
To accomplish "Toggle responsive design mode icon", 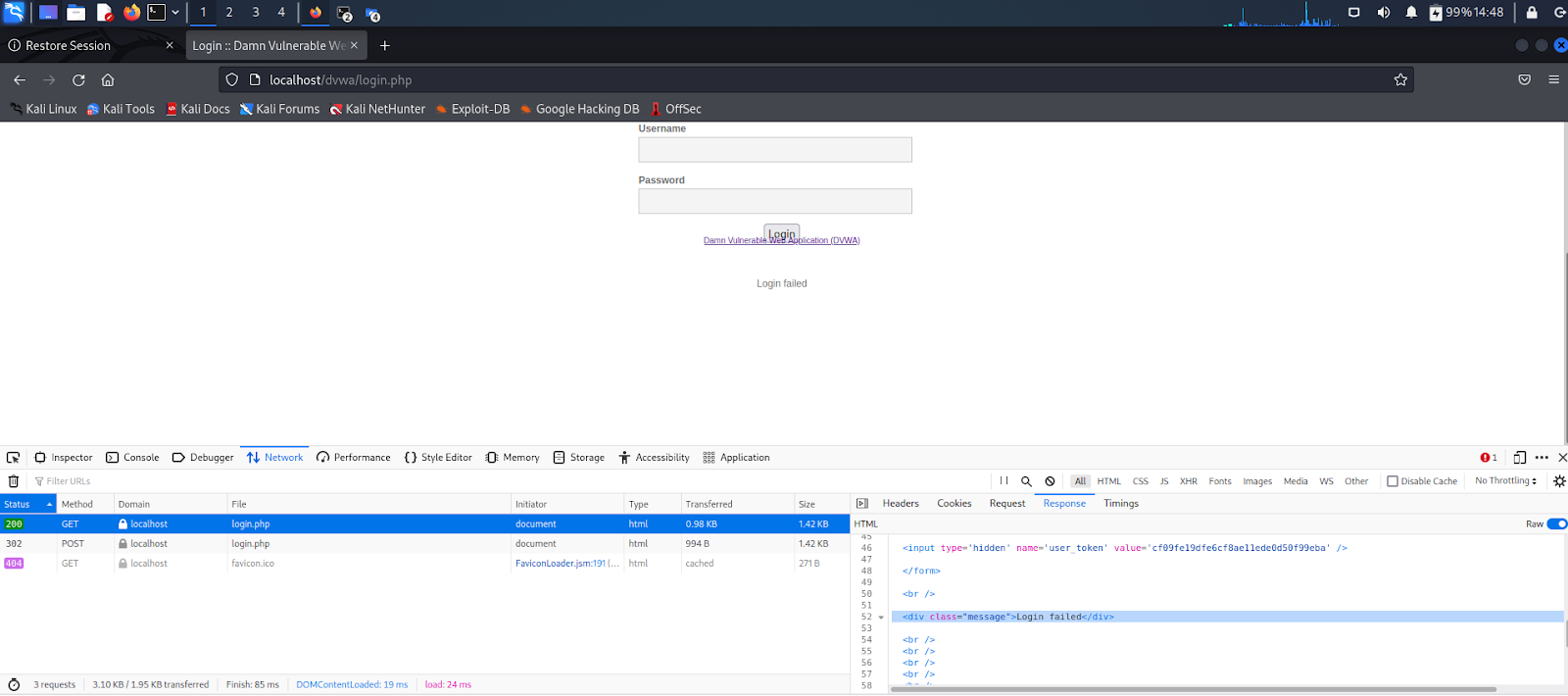I will (1519, 458).
